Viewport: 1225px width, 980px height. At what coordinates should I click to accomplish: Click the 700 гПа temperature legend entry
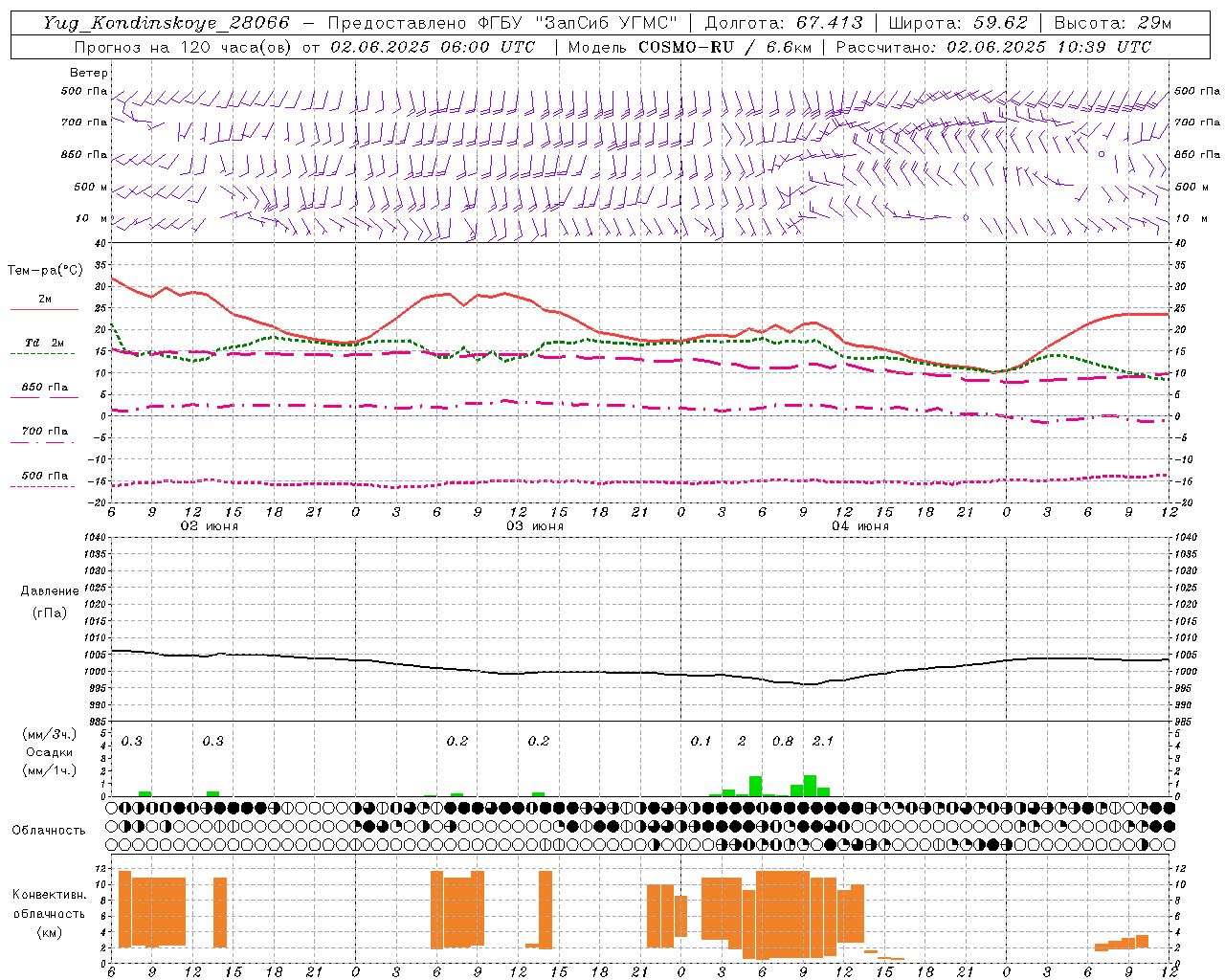click(44, 432)
